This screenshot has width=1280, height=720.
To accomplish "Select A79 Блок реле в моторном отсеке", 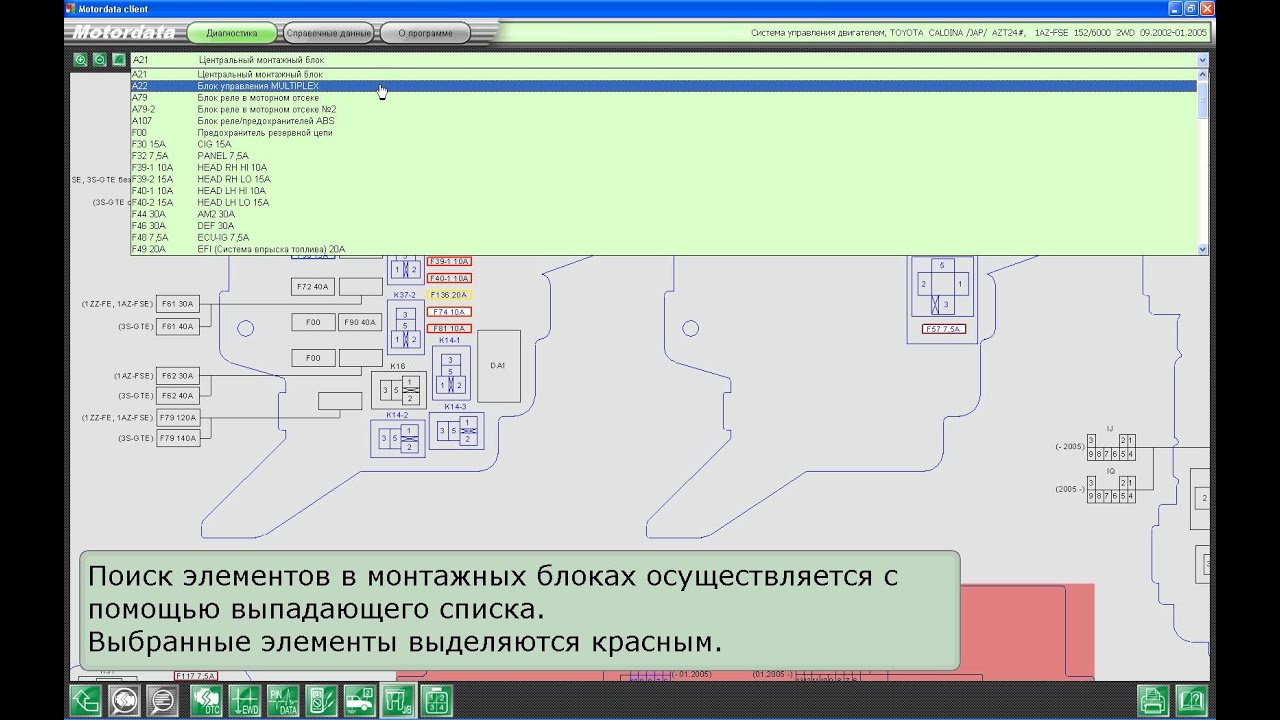I will click(663, 98).
